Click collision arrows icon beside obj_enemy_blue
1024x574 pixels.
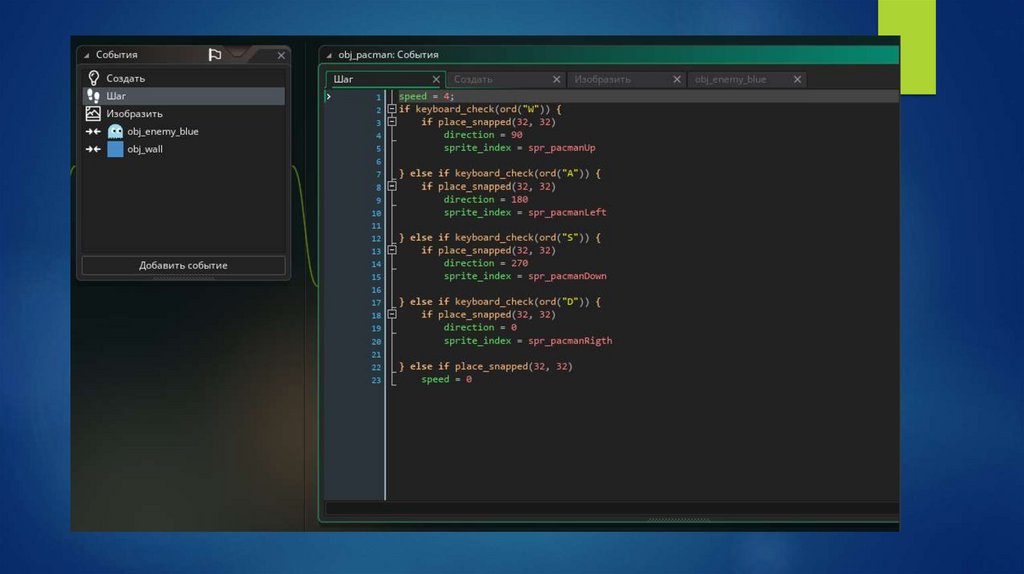tap(93, 131)
